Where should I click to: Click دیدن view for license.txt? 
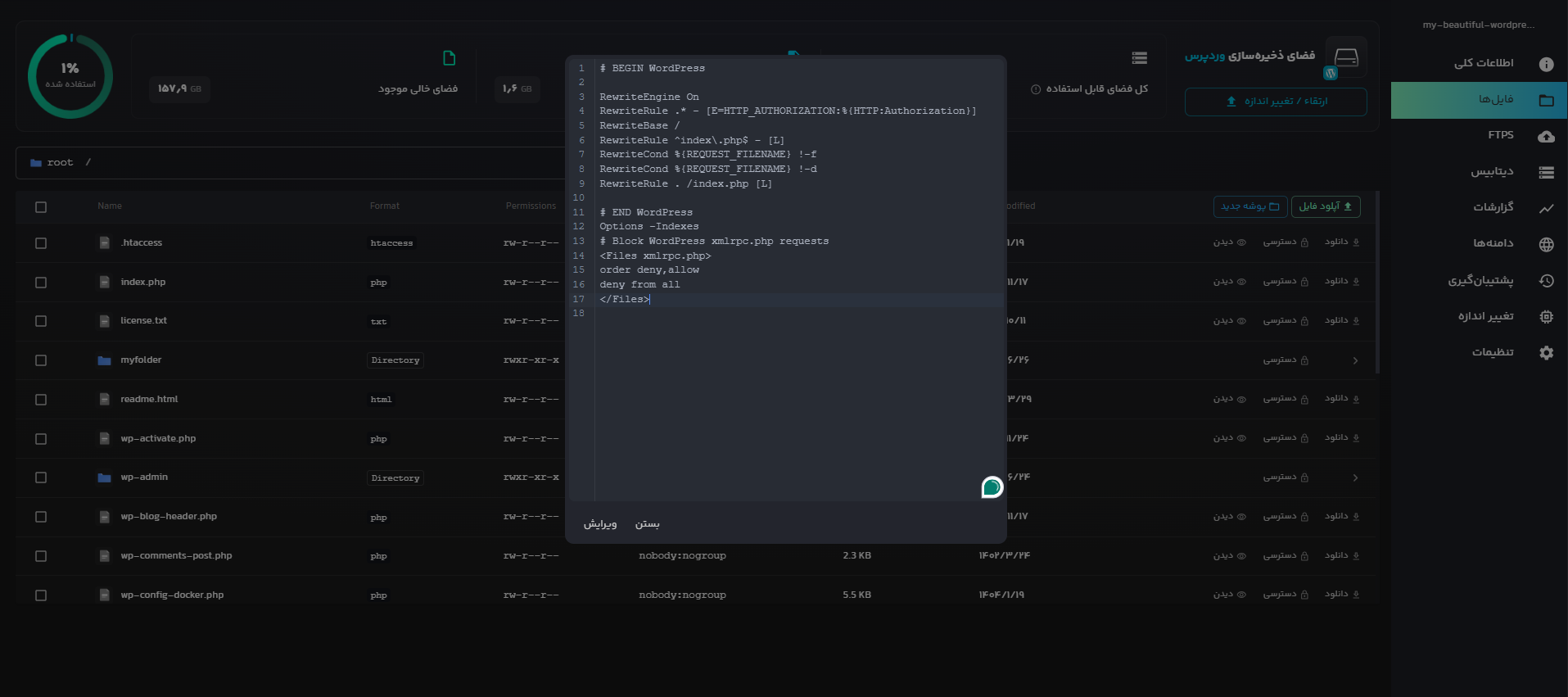click(x=1230, y=320)
